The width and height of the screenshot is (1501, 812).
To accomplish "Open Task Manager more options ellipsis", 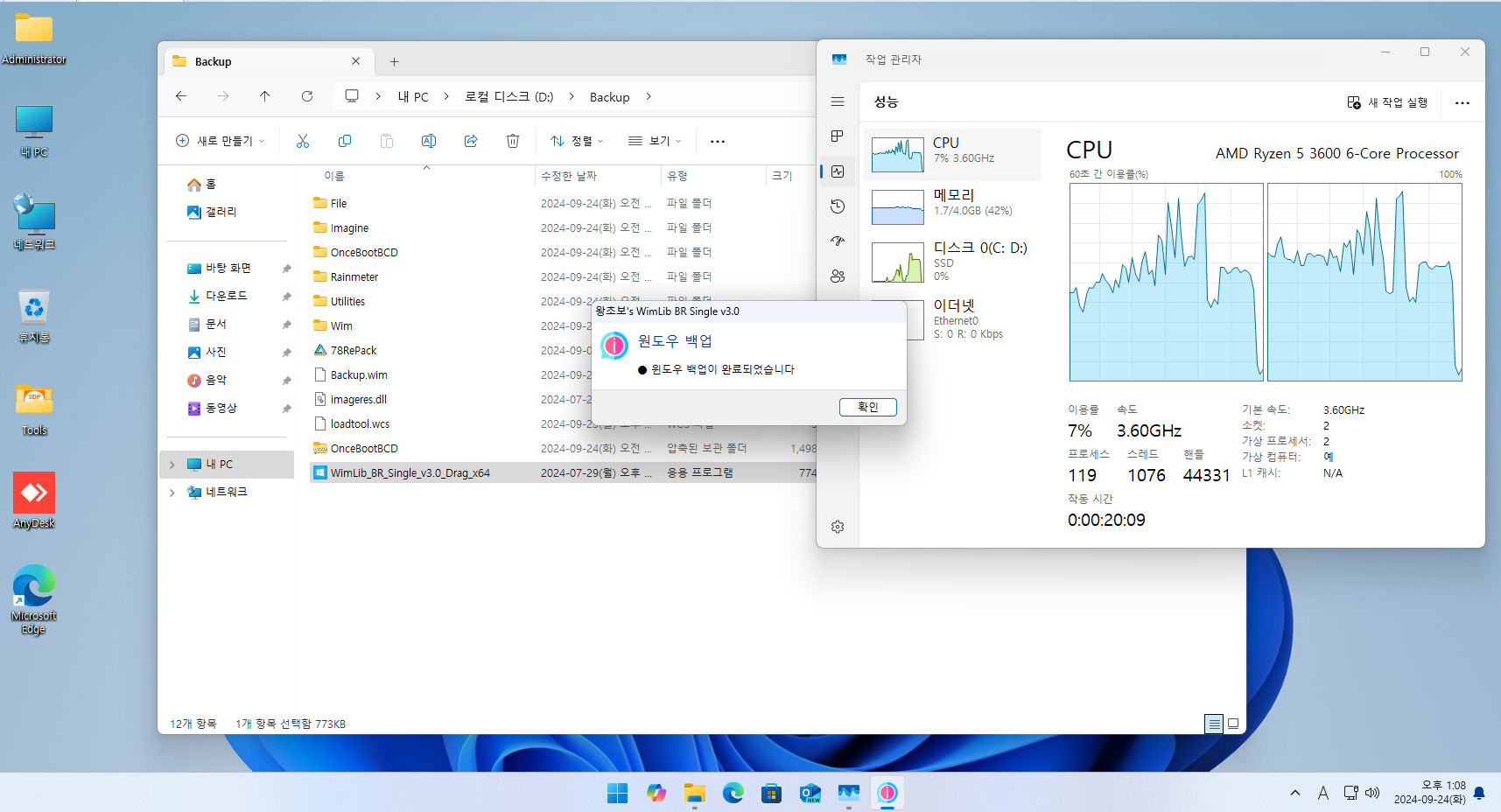I will point(1462,102).
